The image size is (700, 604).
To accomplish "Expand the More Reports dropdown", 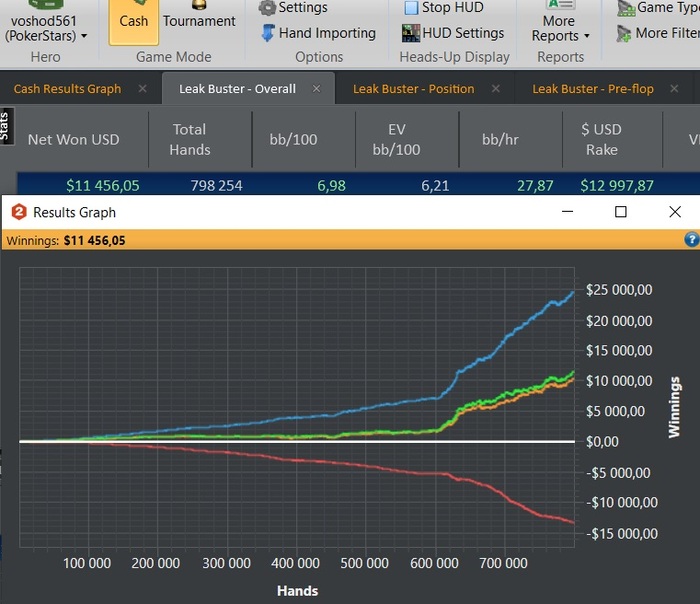I will click(x=560, y=22).
